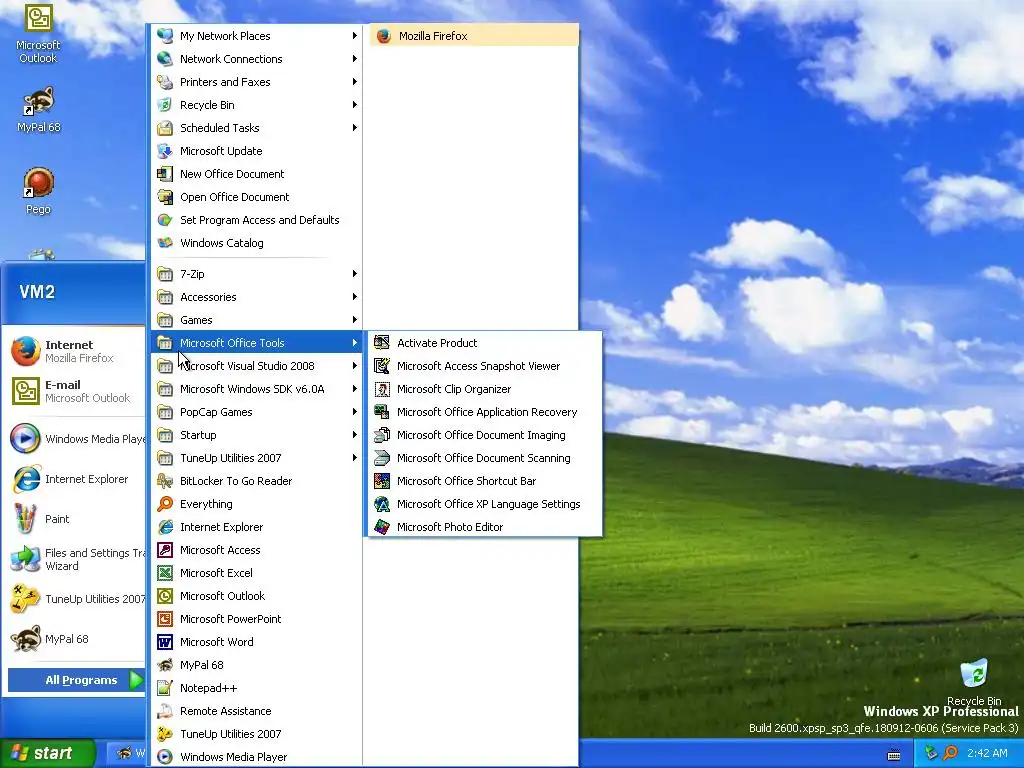Select the Microsoft Office Tools menu folder
This screenshot has width=1024, height=768.
coord(256,343)
